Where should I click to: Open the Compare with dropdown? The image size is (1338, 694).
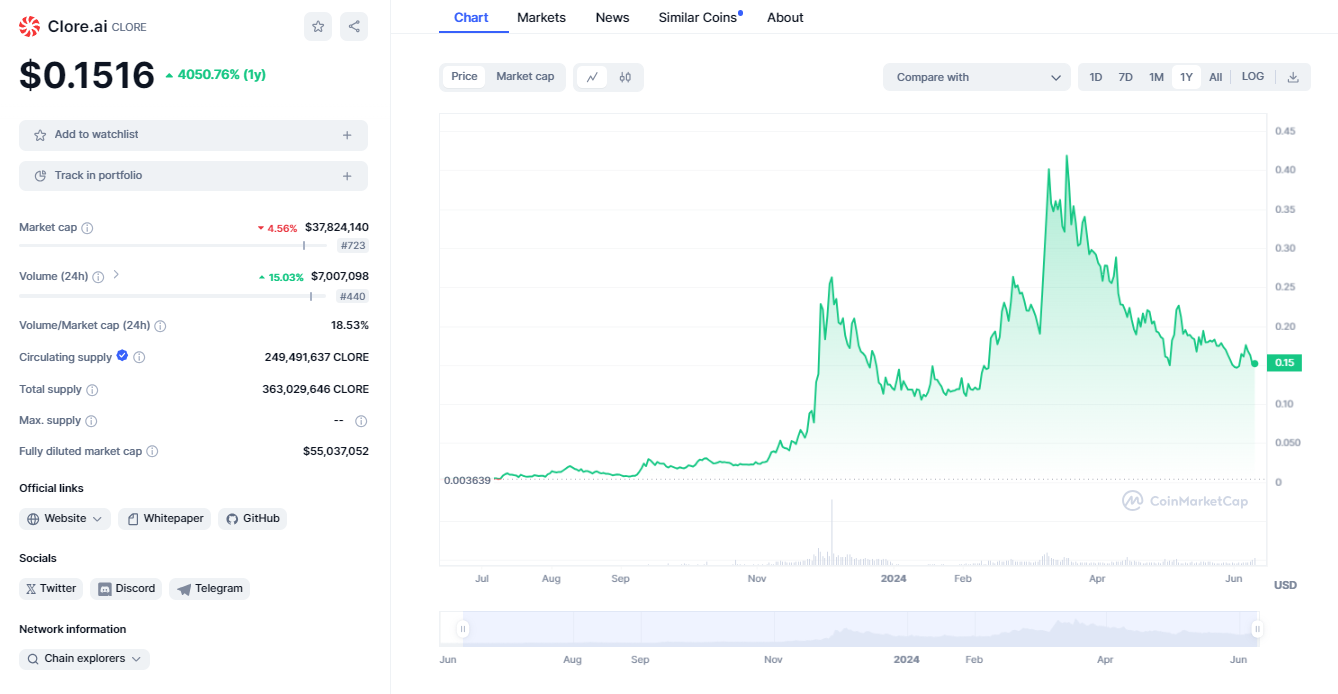[976, 77]
